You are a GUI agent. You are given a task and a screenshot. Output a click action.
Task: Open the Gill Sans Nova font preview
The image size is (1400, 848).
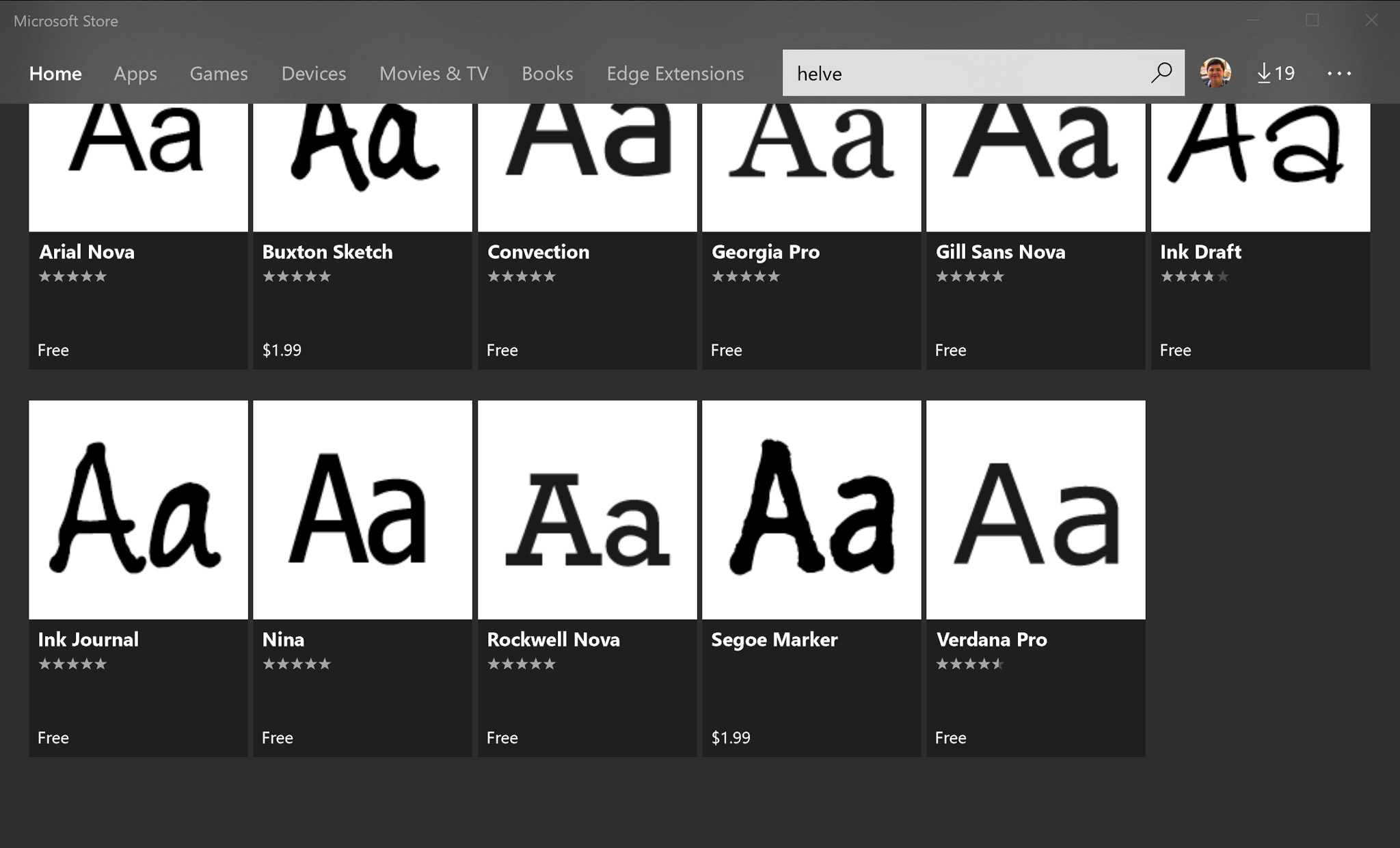[1036, 167]
